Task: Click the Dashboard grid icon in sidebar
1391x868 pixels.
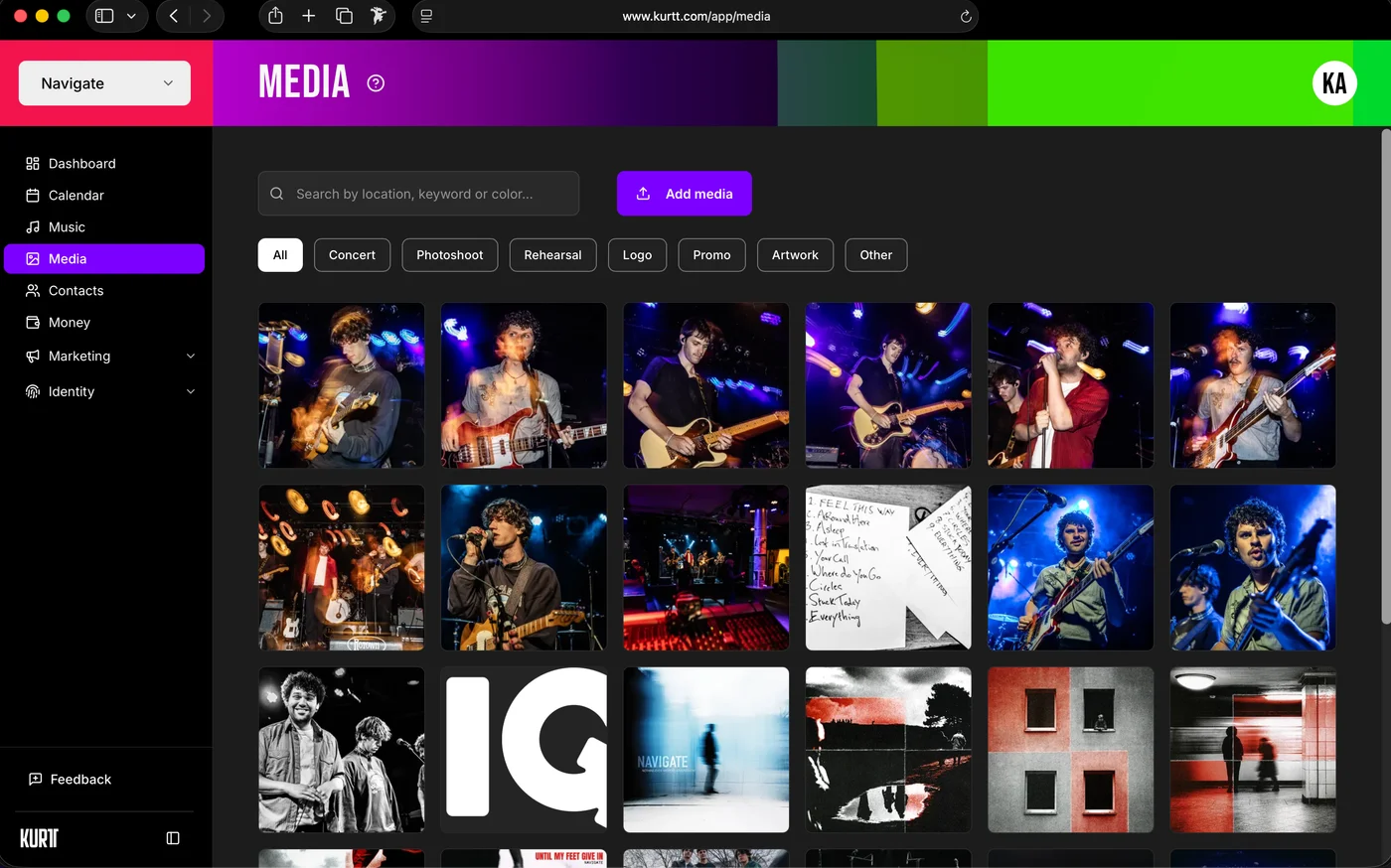Action: 33,164
